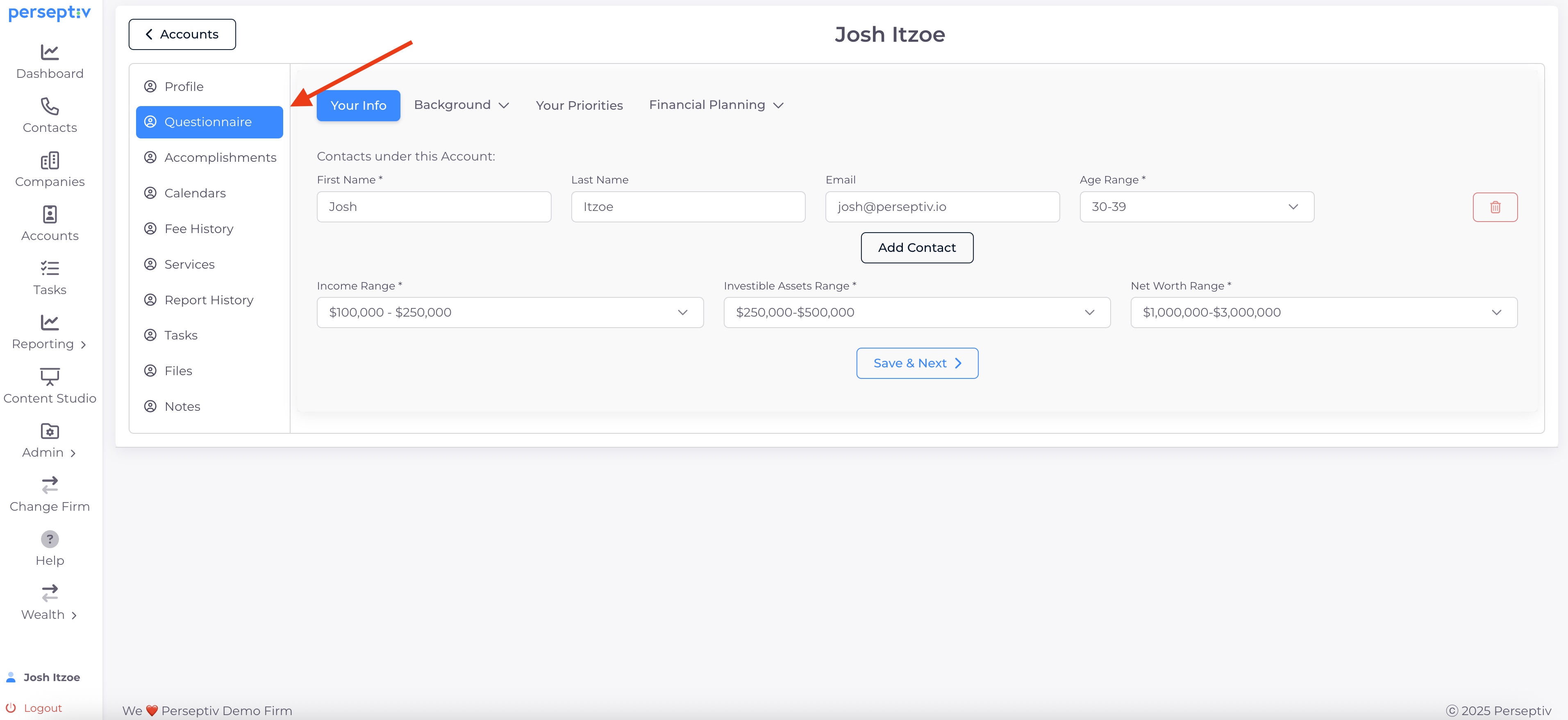Image resolution: width=1568 pixels, height=720 pixels.
Task: Open the Age Range dropdown
Action: (1196, 207)
